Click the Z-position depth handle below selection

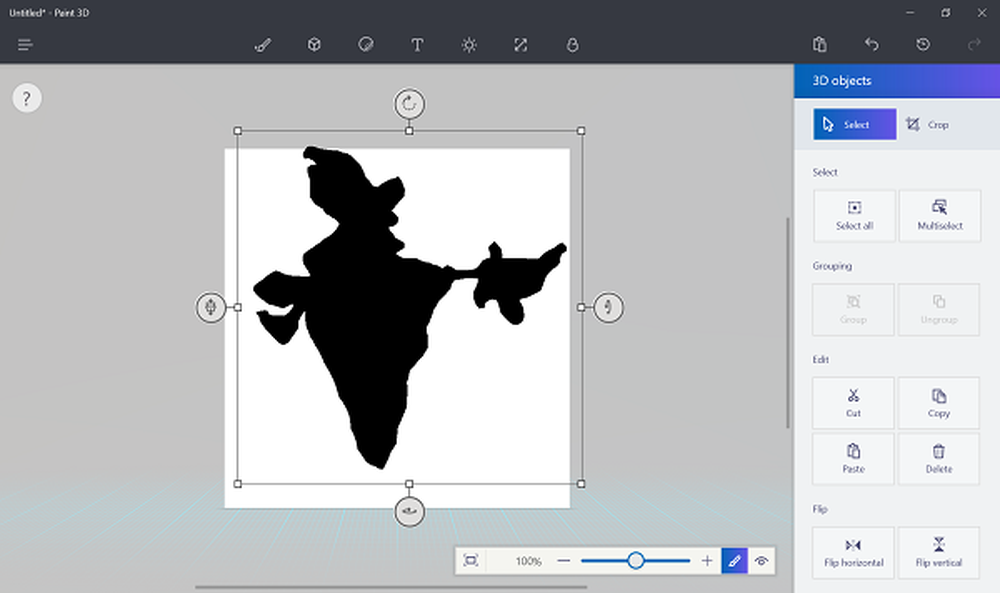(x=409, y=511)
